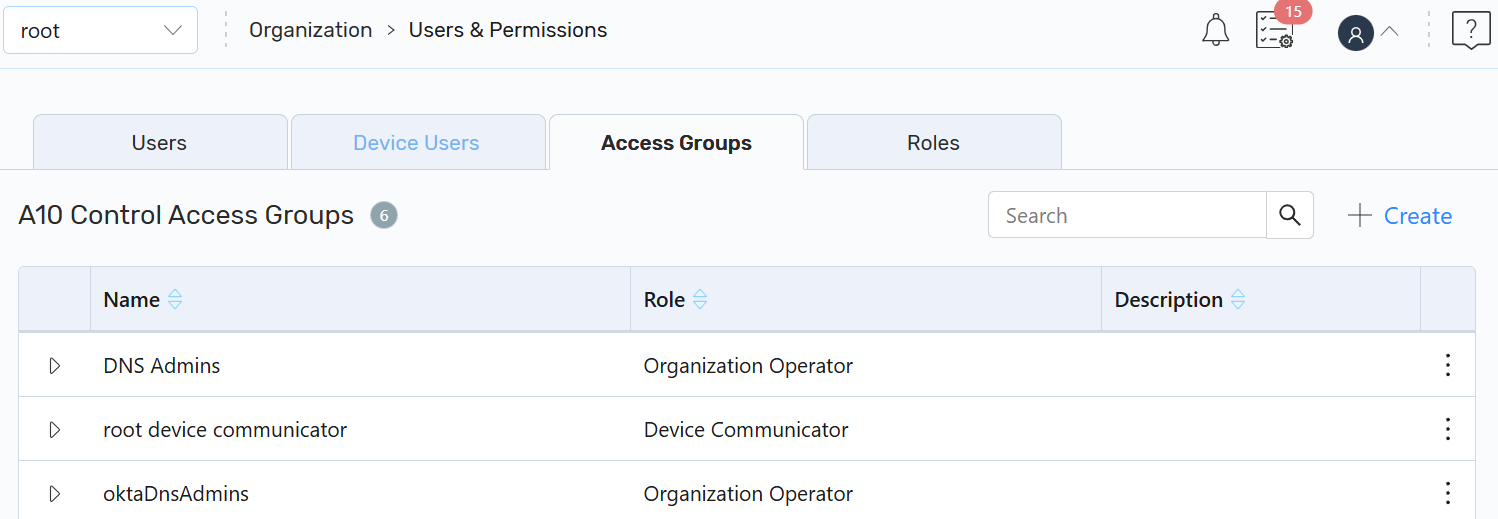Sort the table by Description column
The image size is (1498, 519).
click(x=1238, y=300)
